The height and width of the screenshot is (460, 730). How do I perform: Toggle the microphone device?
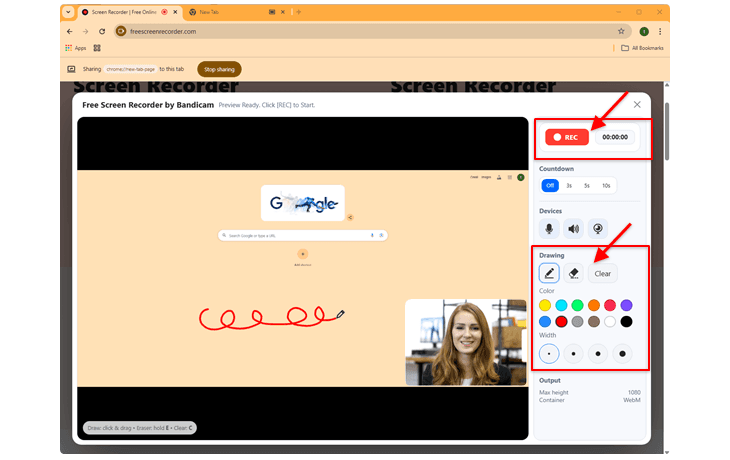pyautogui.click(x=549, y=229)
